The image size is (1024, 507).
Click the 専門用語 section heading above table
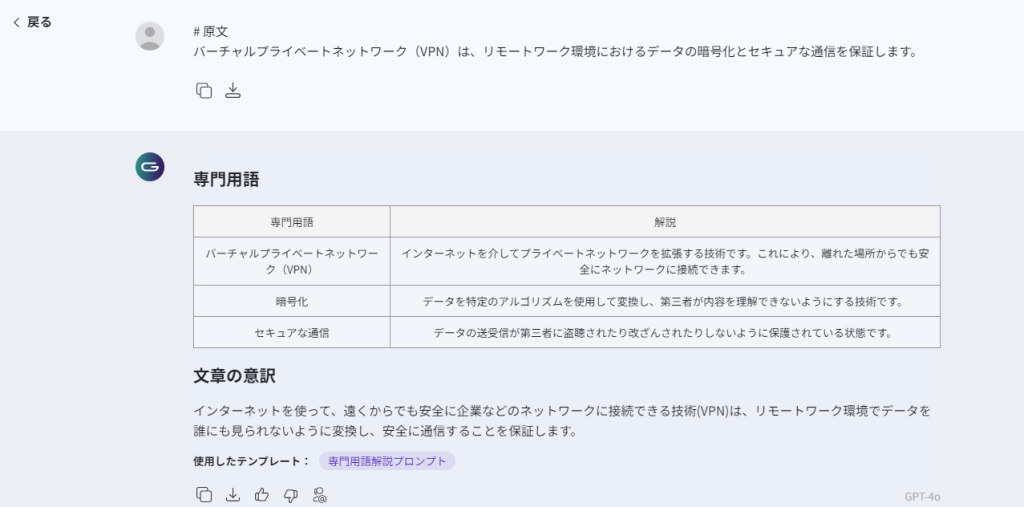226,180
